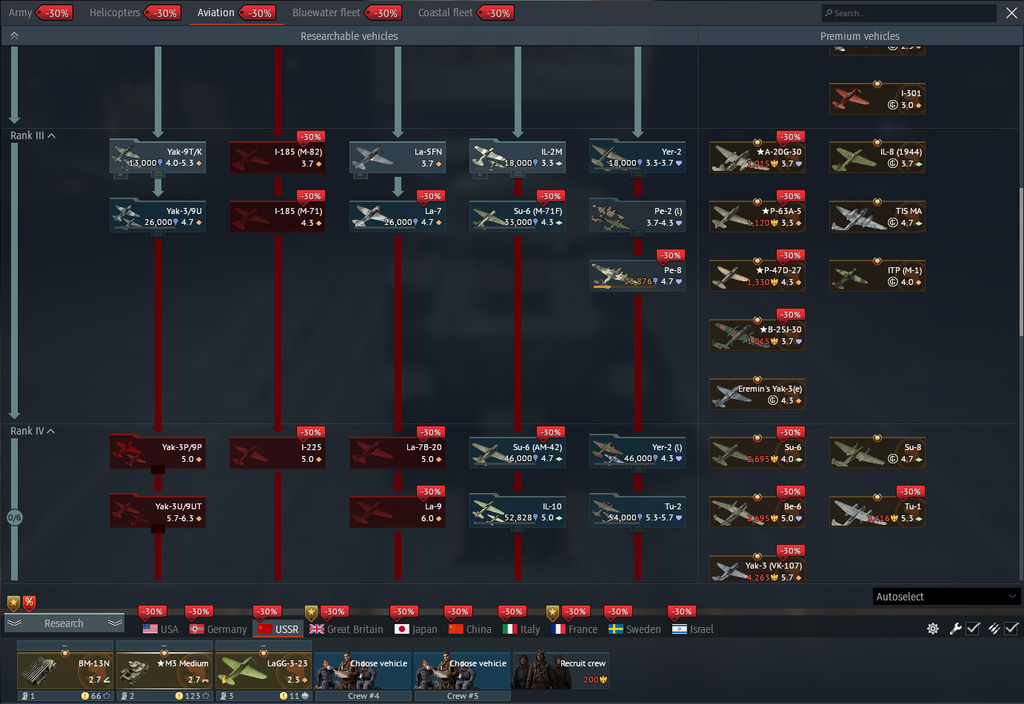The image size is (1024, 704).
Task: Click the wrench auto-repair icon
Action: [955, 628]
